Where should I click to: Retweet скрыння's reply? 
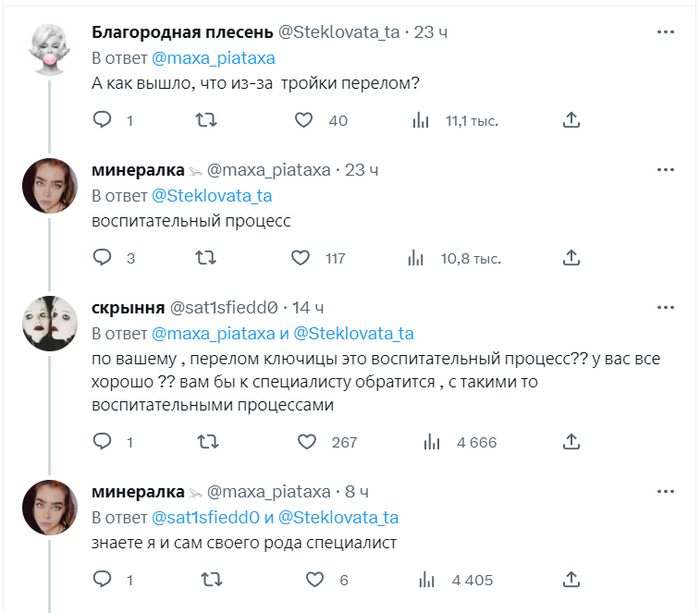click(205, 442)
